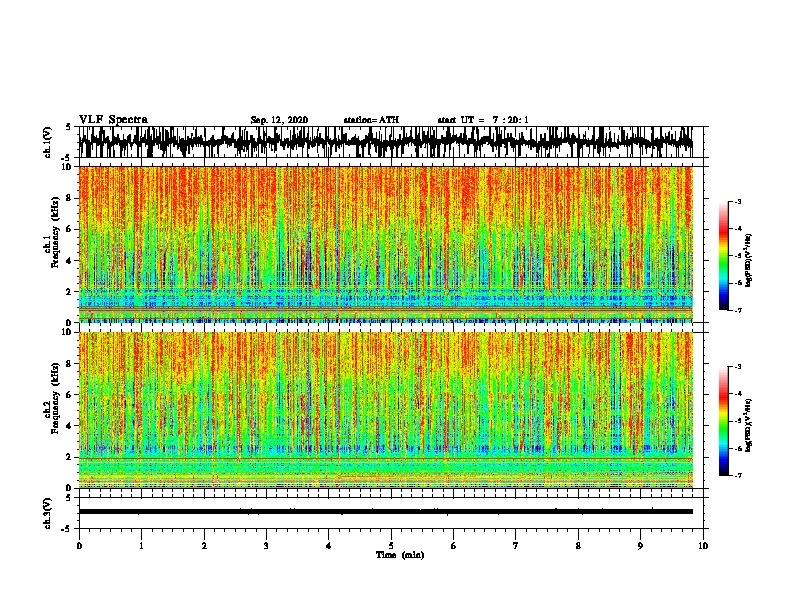This screenshot has height=612, width=792.
Task: Click the ch.1 spectrogram color scale bar
Action: [724, 256]
